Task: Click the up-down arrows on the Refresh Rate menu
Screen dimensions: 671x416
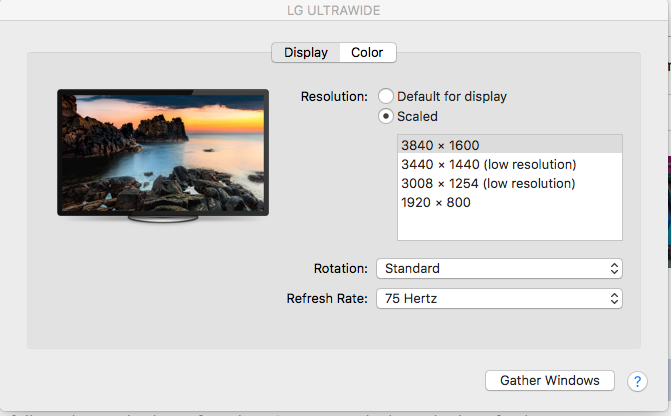Action: tap(614, 298)
